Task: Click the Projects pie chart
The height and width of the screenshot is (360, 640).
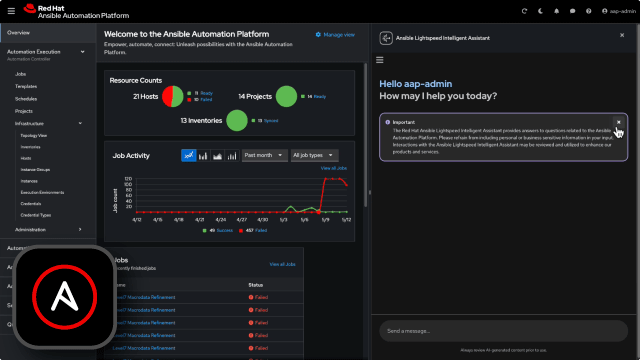Action: pyautogui.click(x=286, y=96)
